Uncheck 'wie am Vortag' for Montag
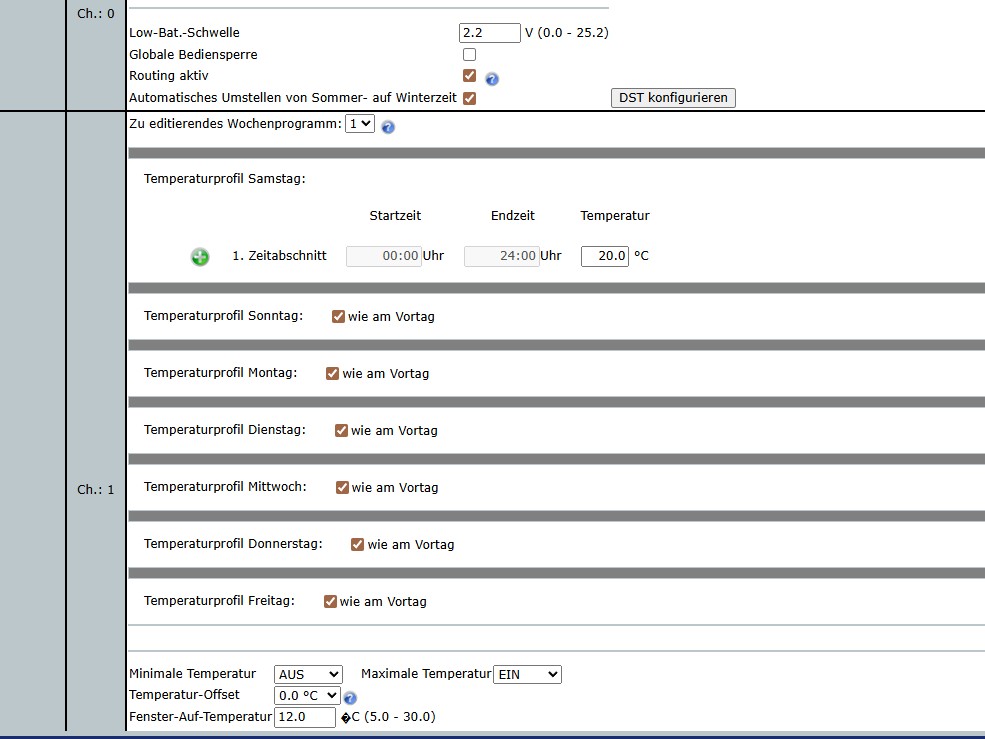The image size is (985, 739). (x=332, y=373)
